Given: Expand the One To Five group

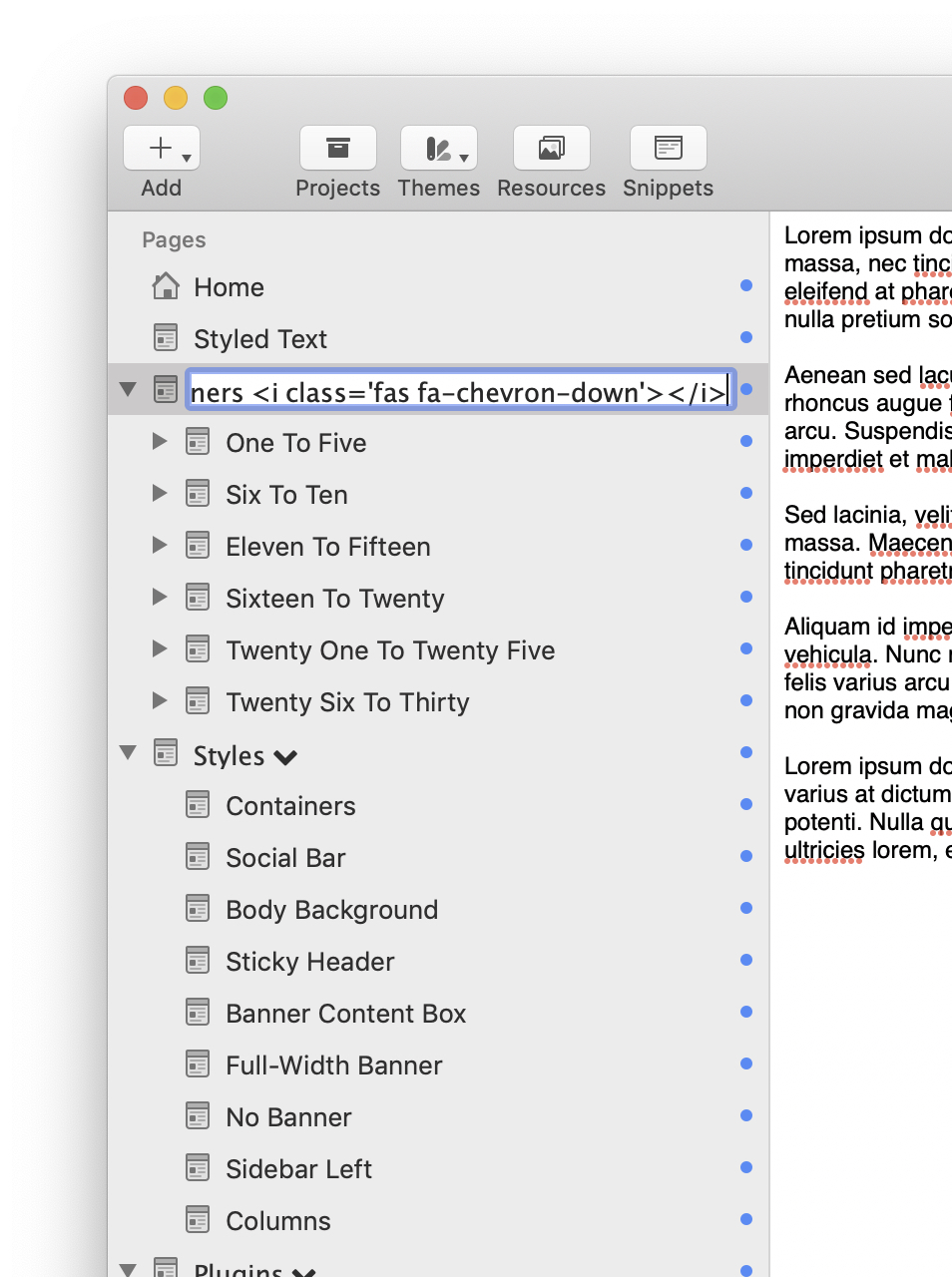Looking at the screenshot, I should pyautogui.click(x=160, y=441).
